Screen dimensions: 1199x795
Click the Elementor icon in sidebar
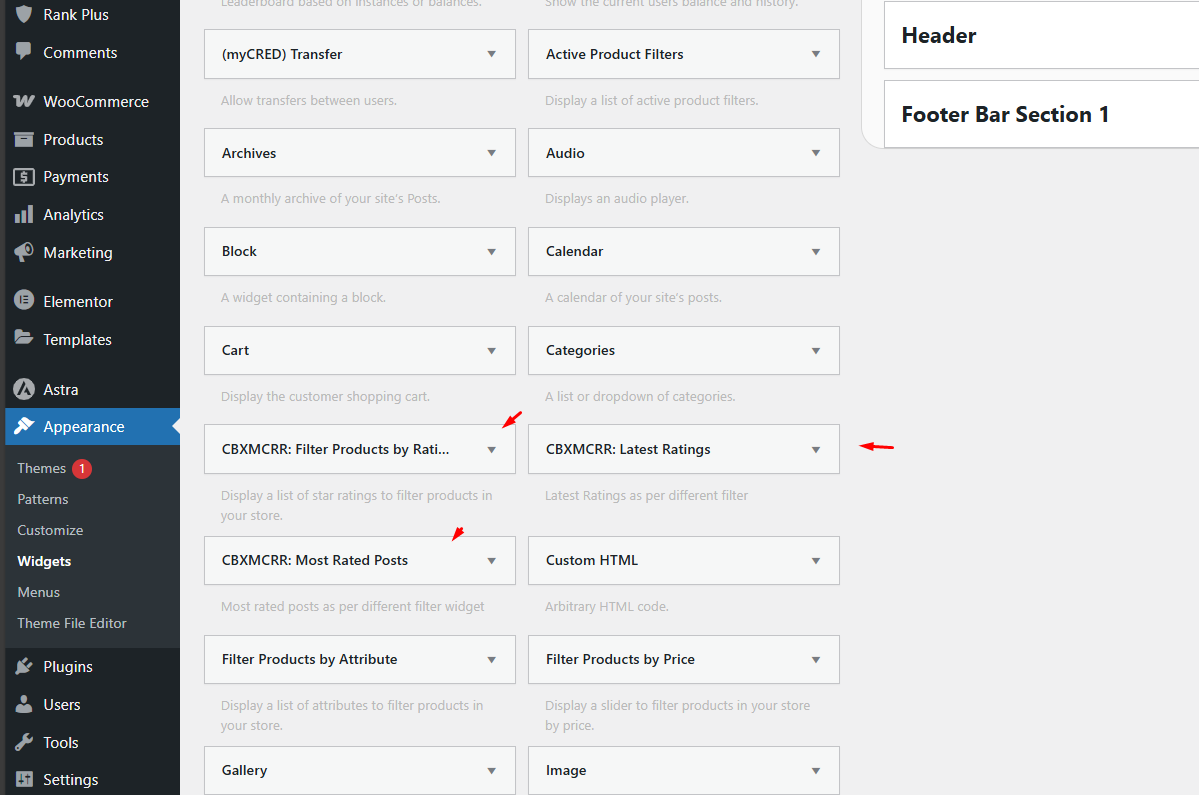tap(24, 302)
